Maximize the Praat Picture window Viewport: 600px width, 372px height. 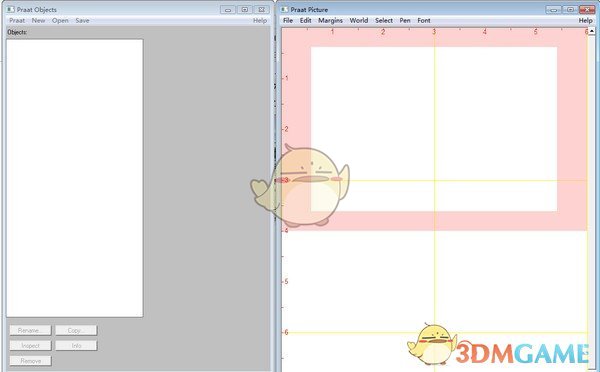click(570, 10)
